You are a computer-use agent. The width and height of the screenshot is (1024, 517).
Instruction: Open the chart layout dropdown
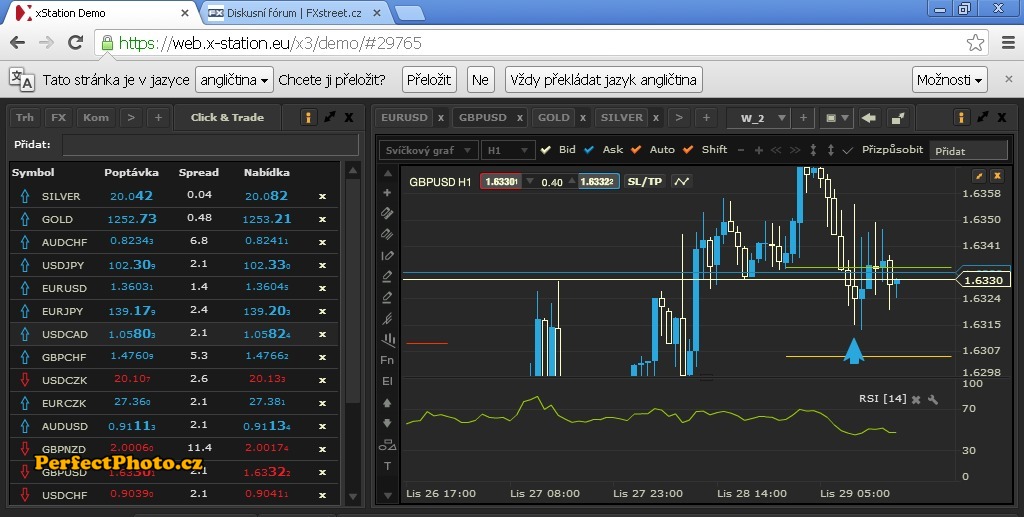point(837,118)
